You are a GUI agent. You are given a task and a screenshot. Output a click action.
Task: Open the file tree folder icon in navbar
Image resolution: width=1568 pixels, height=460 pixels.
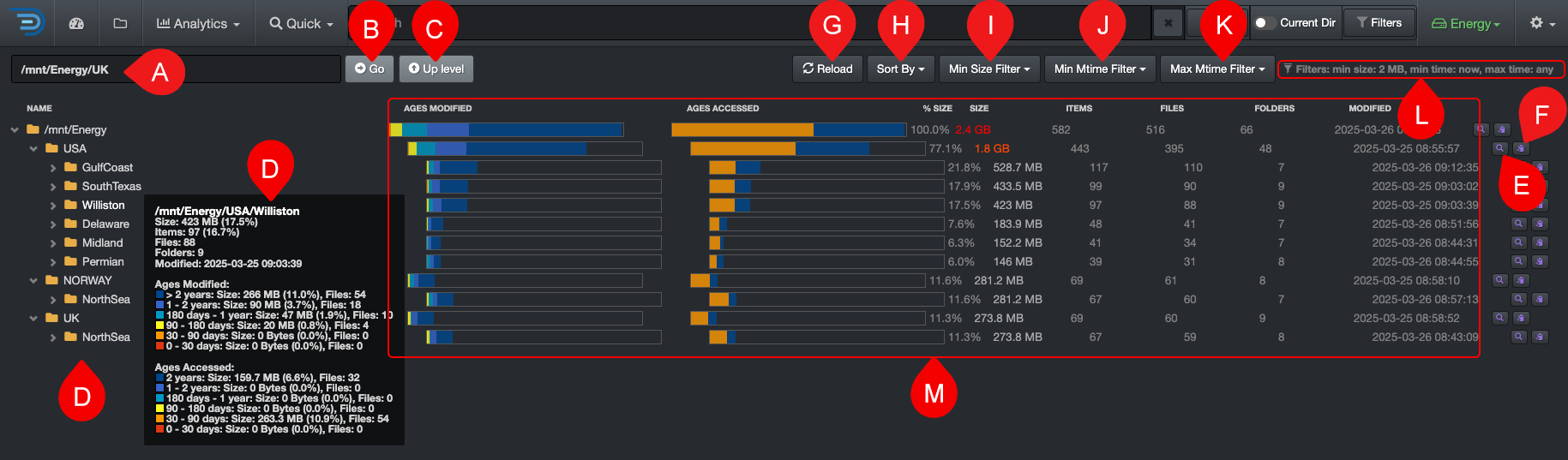coord(120,23)
